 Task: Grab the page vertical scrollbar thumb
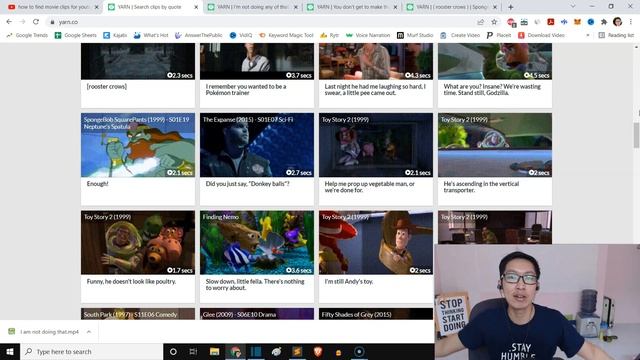click(636, 135)
